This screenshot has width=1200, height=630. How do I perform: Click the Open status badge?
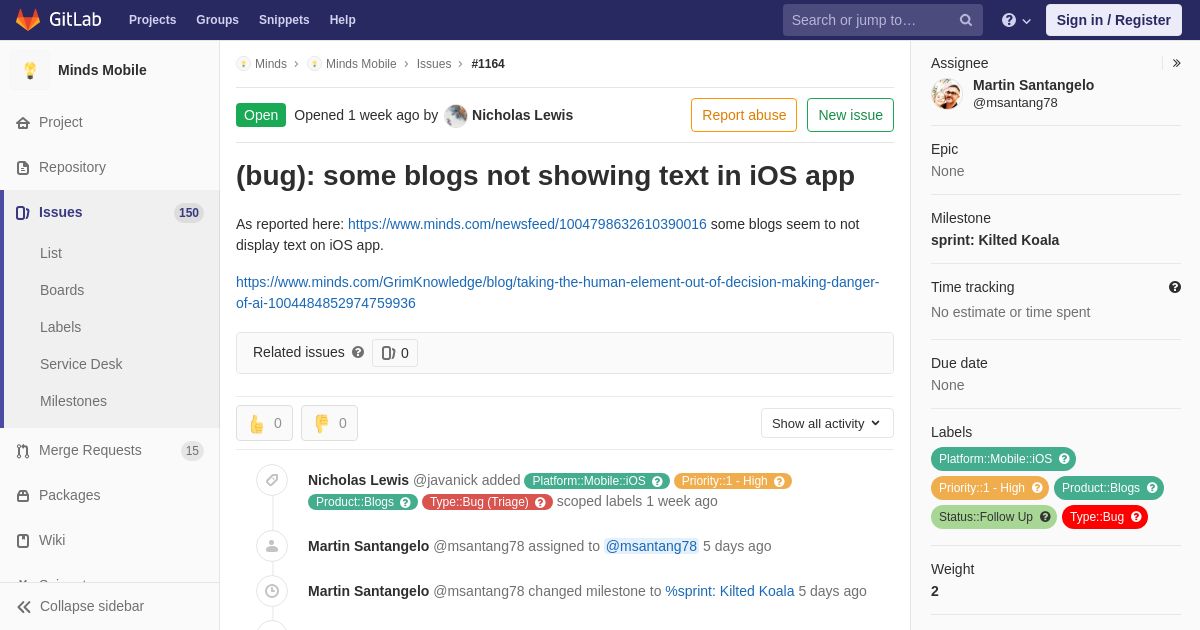click(x=261, y=115)
